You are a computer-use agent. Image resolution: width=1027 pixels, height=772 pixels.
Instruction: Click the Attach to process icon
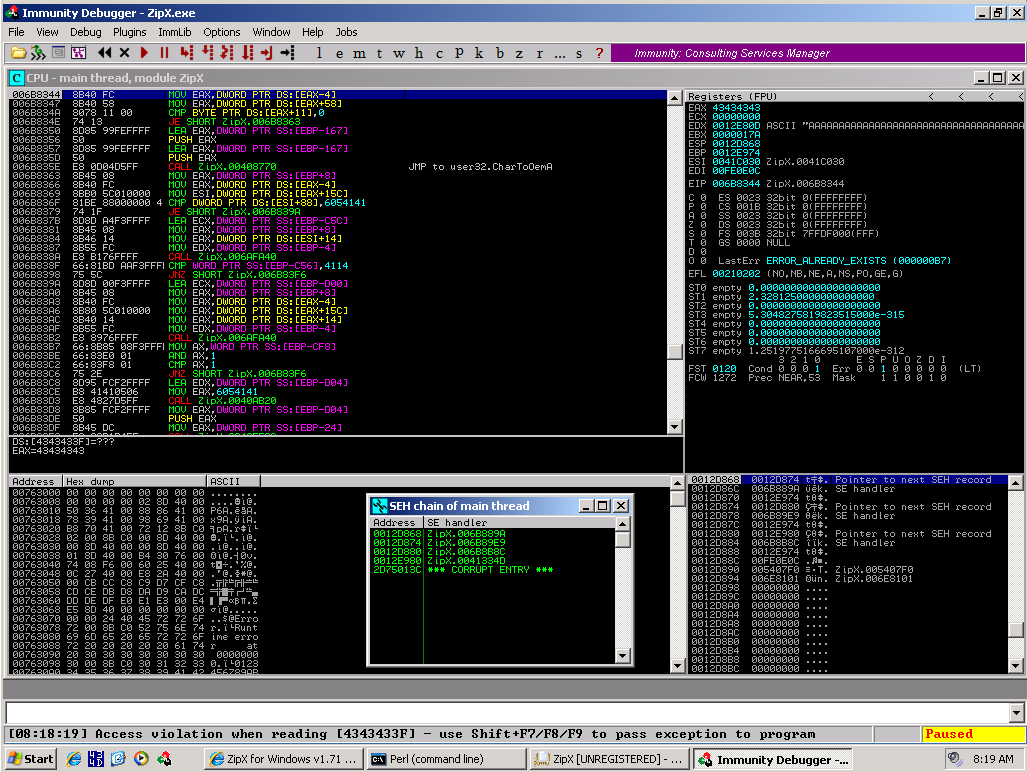[x=38, y=53]
